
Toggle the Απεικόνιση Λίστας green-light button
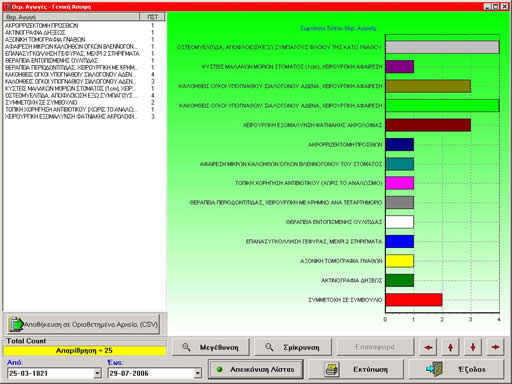click(x=256, y=369)
